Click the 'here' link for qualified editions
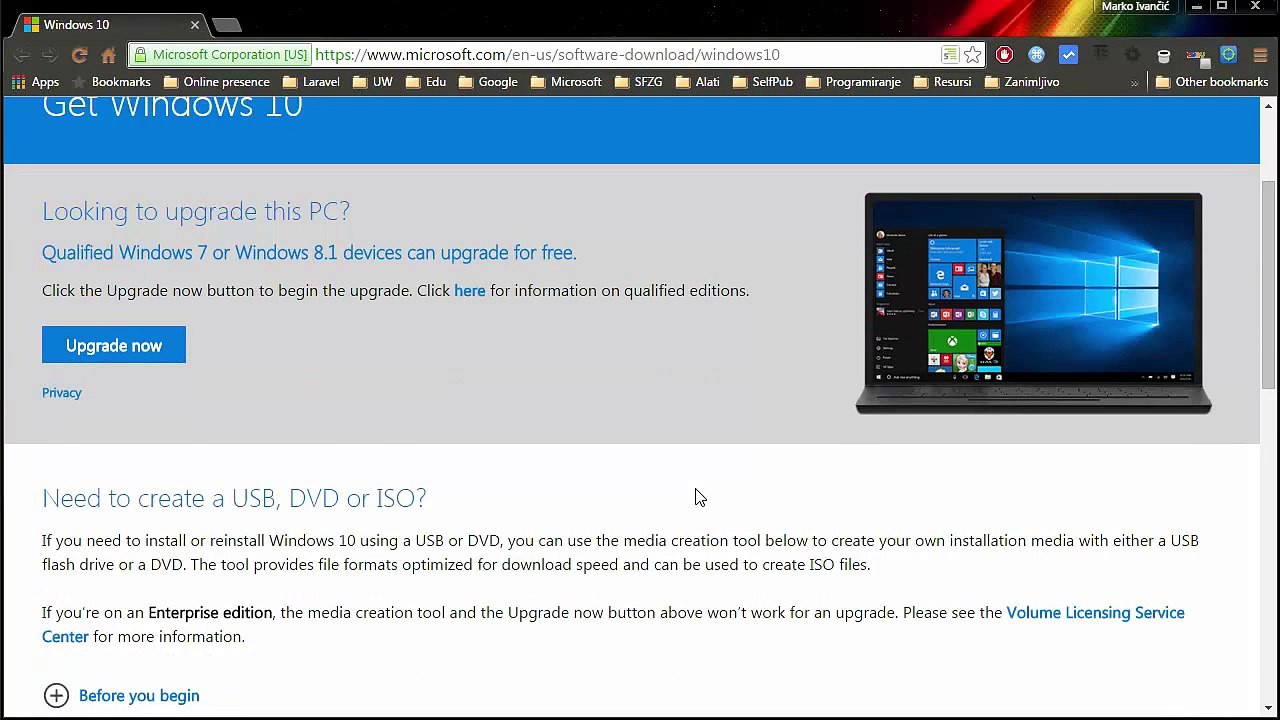The height and width of the screenshot is (720, 1280). pos(470,291)
